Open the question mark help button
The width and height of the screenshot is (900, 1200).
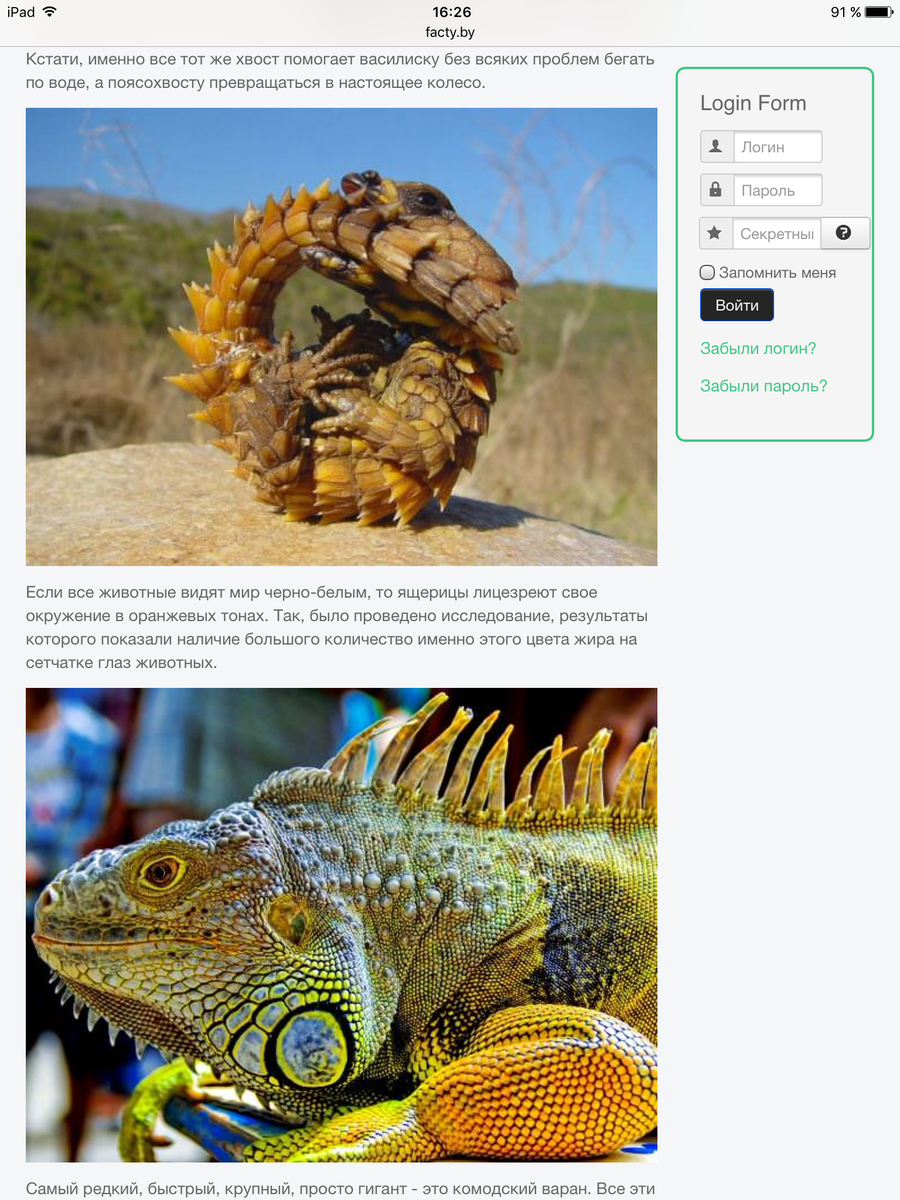pos(844,233)
